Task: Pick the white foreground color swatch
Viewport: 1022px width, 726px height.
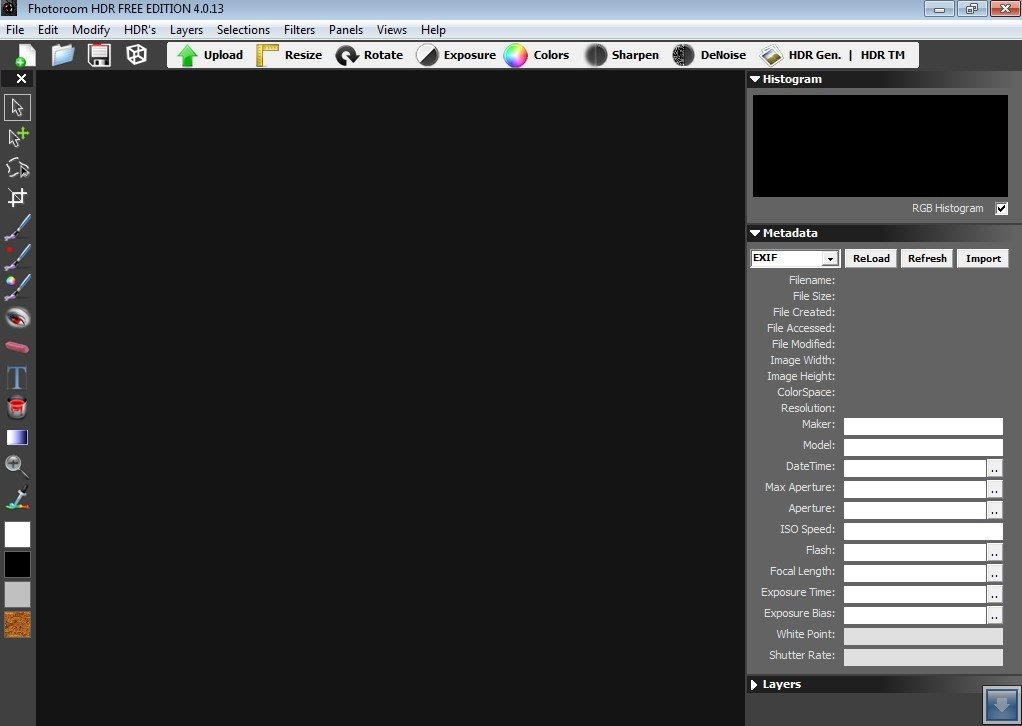Action: tap(18, 534)
